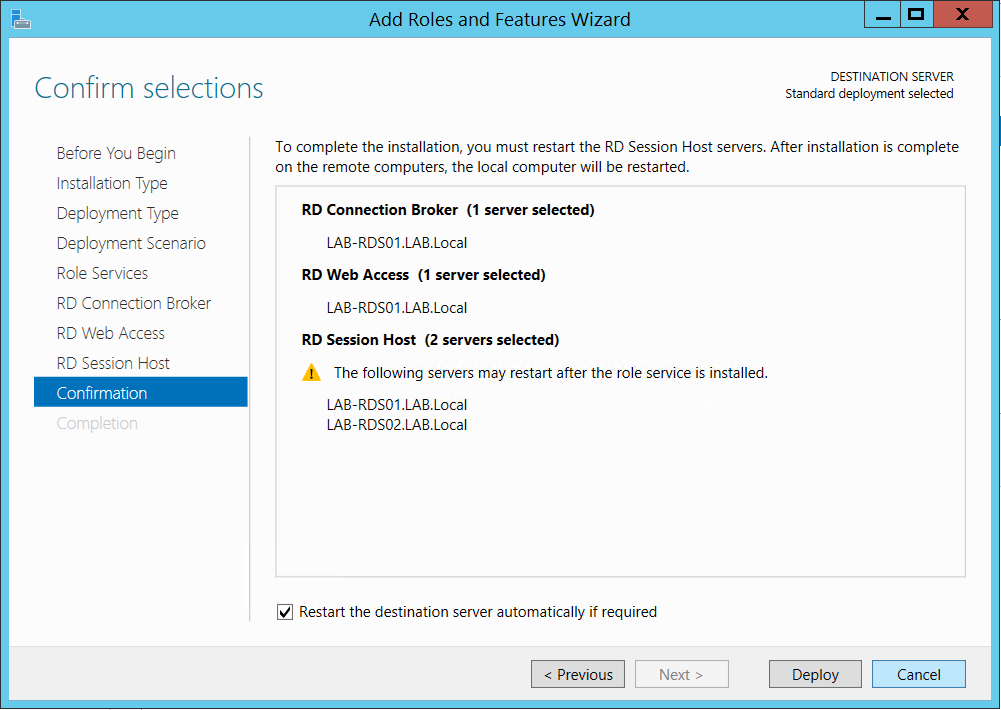Navigate to the Role Services step
Viewport: 1001px width, 710px height.
pyautogui.click(x=102, y=273)
